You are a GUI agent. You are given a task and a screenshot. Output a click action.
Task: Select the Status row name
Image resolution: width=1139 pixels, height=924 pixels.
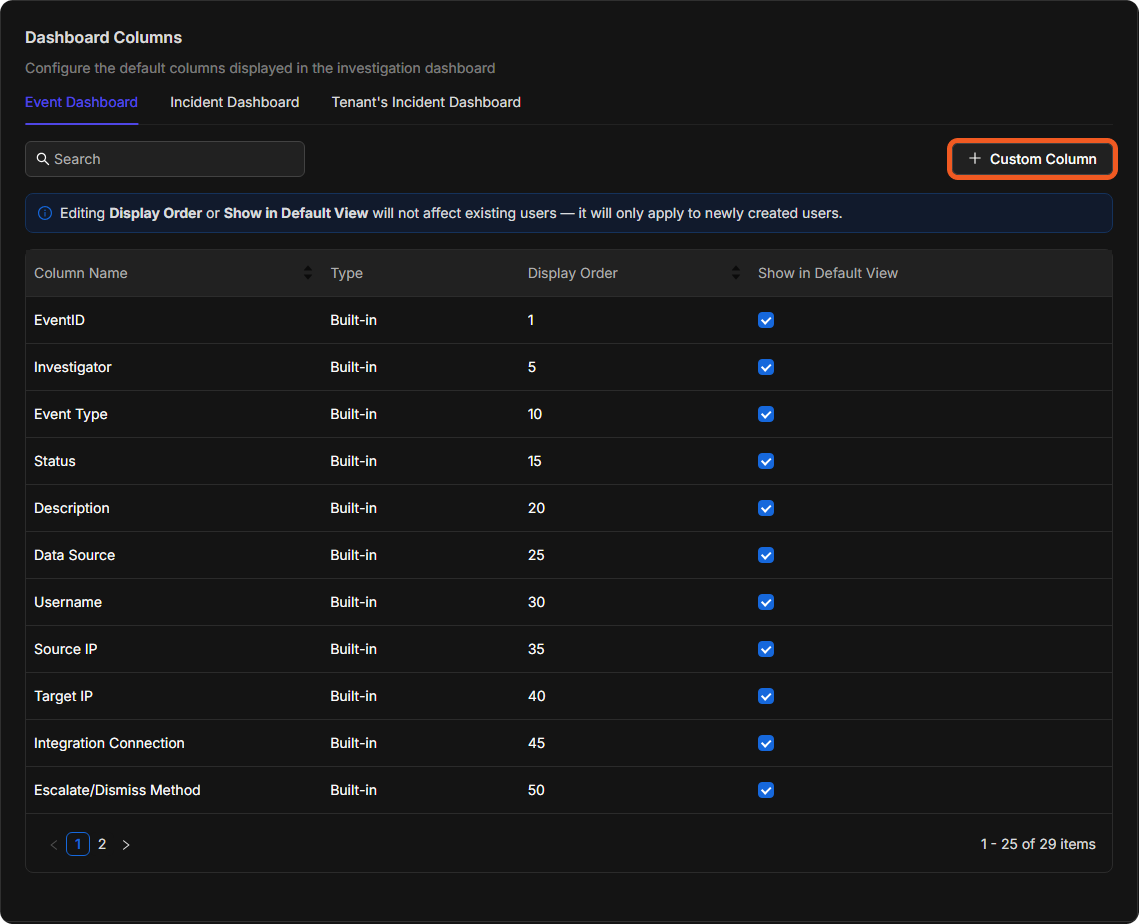[54, 461]
